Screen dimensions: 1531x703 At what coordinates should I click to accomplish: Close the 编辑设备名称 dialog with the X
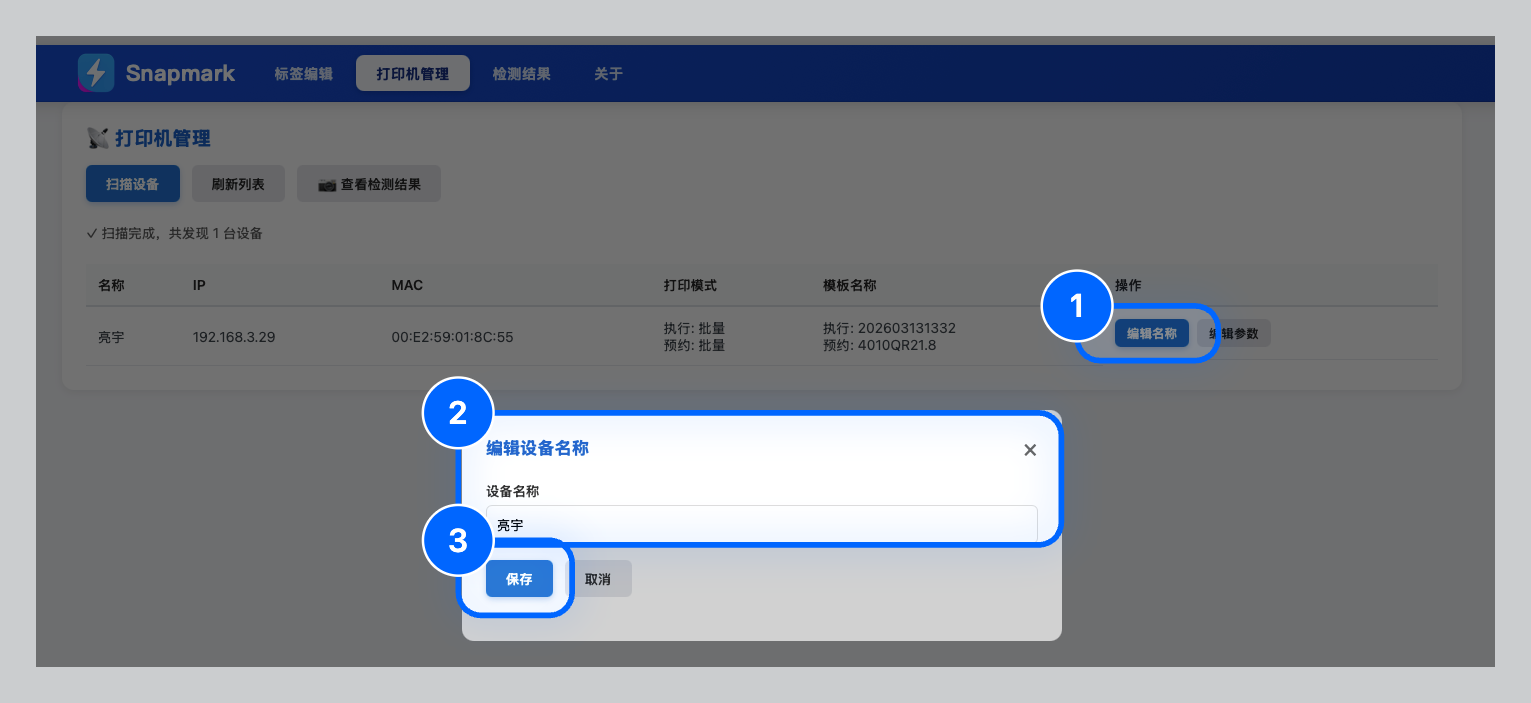1030,449
